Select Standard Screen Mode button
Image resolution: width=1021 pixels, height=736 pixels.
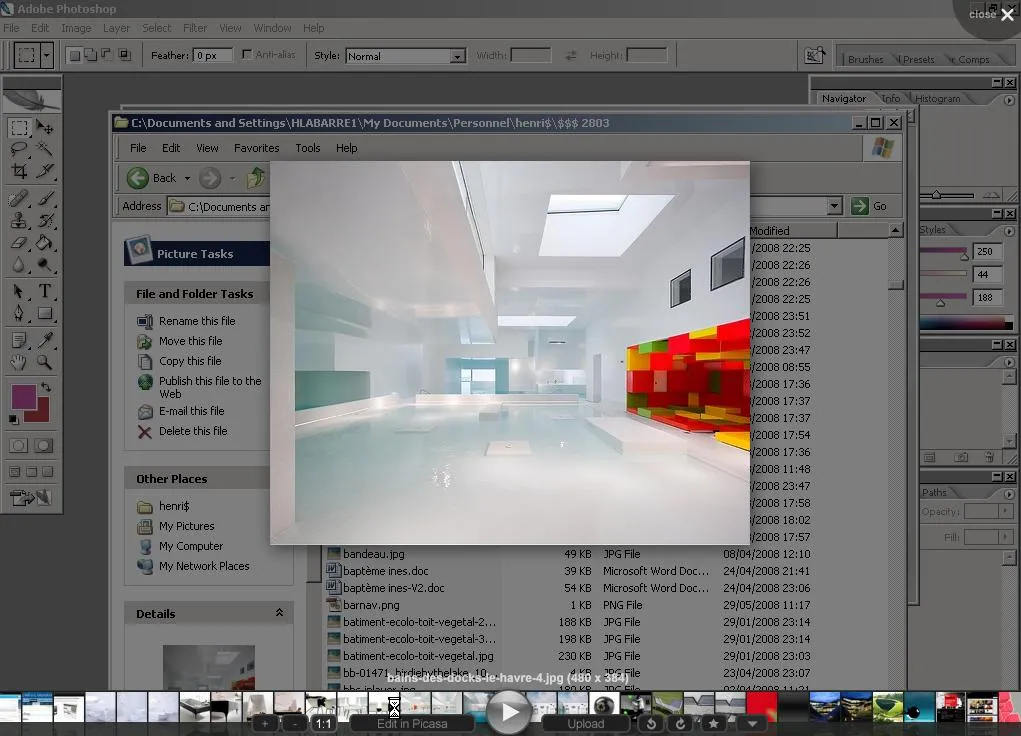(x=15, y=472)
